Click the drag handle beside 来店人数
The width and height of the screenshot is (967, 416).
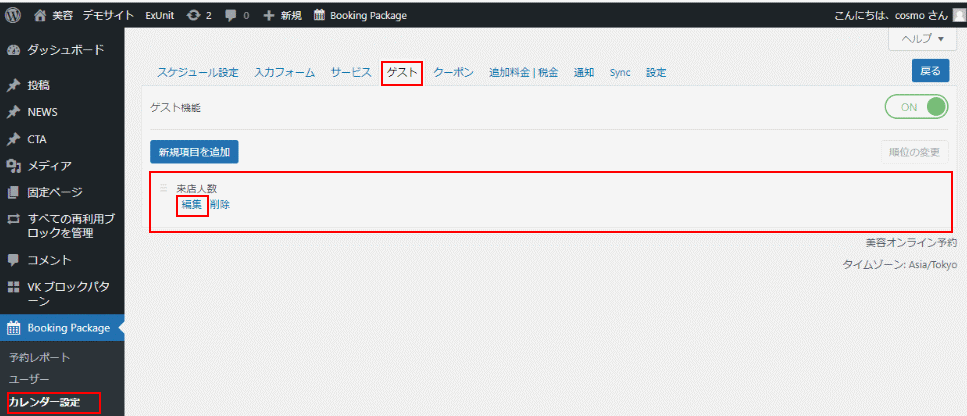pyautogui.click(x=164, y=188)
